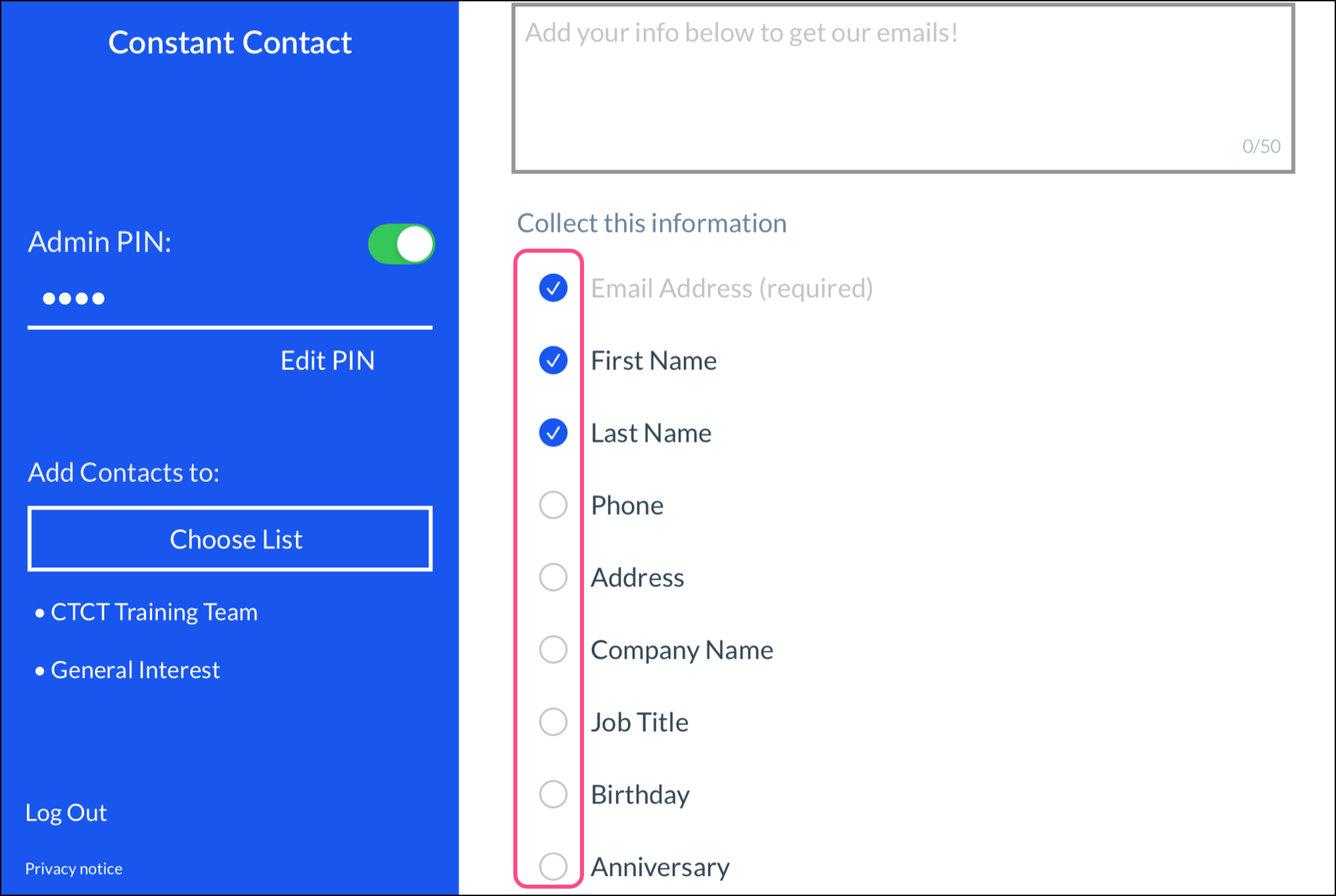1336x896 pixels.
Task: Tick the Company Name checkbox
Action: (x=553, y=650)
